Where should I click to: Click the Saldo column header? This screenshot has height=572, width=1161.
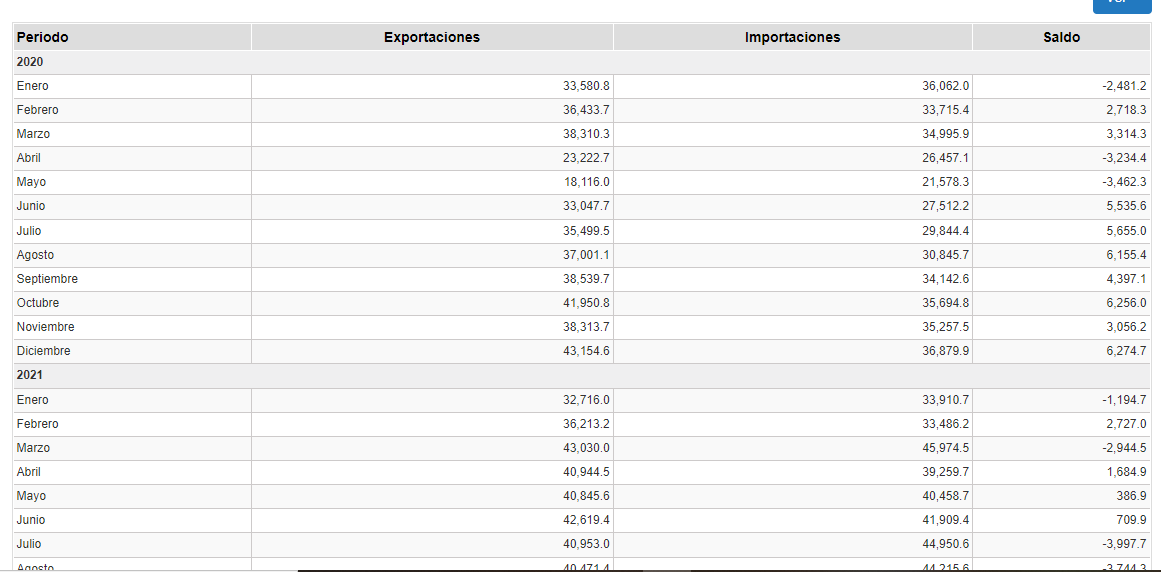[x=1061, y=37]
